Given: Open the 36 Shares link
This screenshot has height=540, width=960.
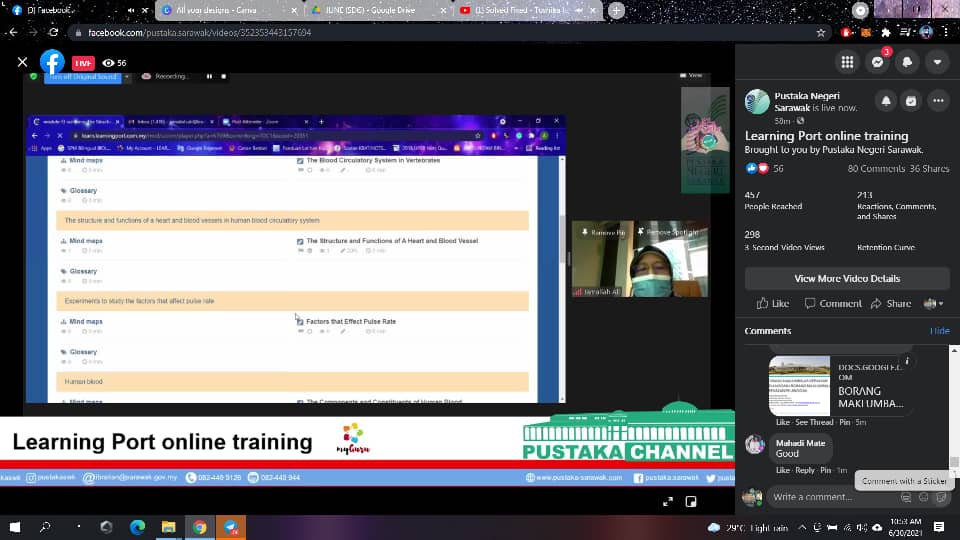Looking at the screenshot, I should click(x=929, y=168).
